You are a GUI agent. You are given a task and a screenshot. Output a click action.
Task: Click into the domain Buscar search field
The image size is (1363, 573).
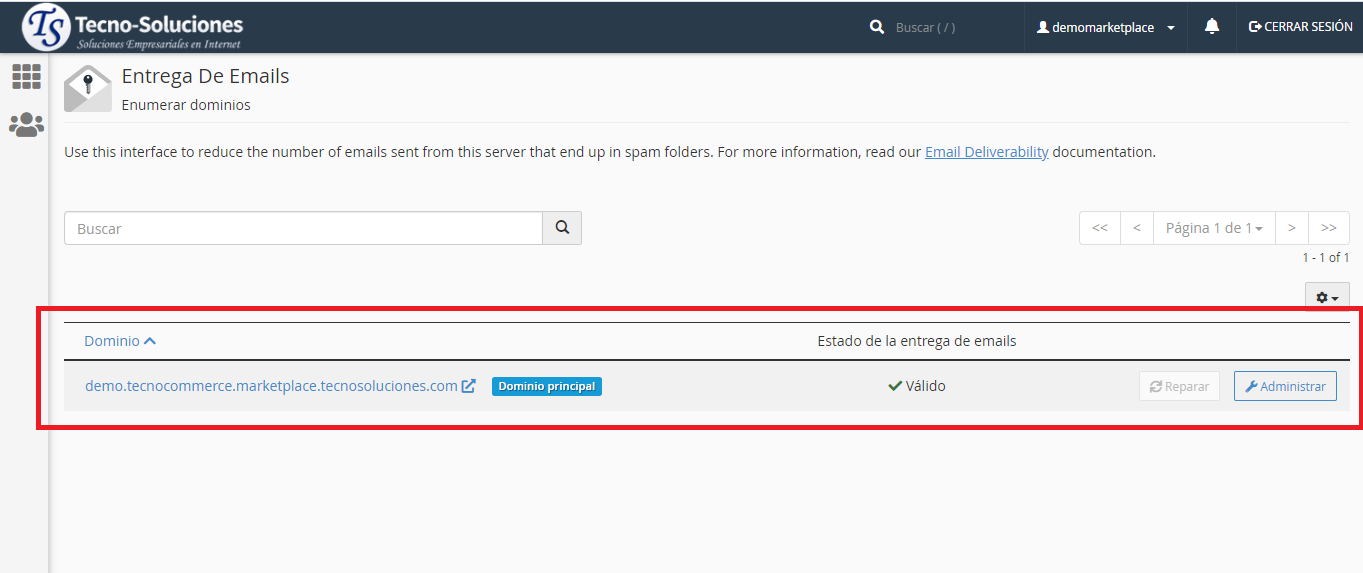click(x=303, y=228)
